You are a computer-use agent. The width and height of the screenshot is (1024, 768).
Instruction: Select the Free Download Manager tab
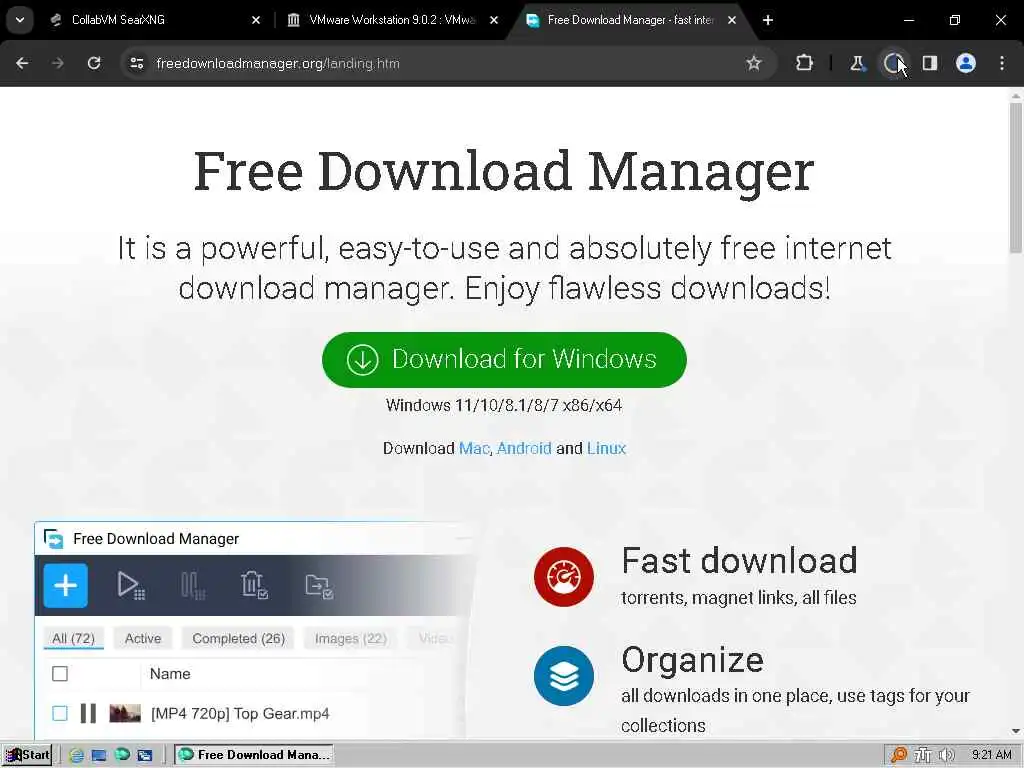[x=630, y=20]
